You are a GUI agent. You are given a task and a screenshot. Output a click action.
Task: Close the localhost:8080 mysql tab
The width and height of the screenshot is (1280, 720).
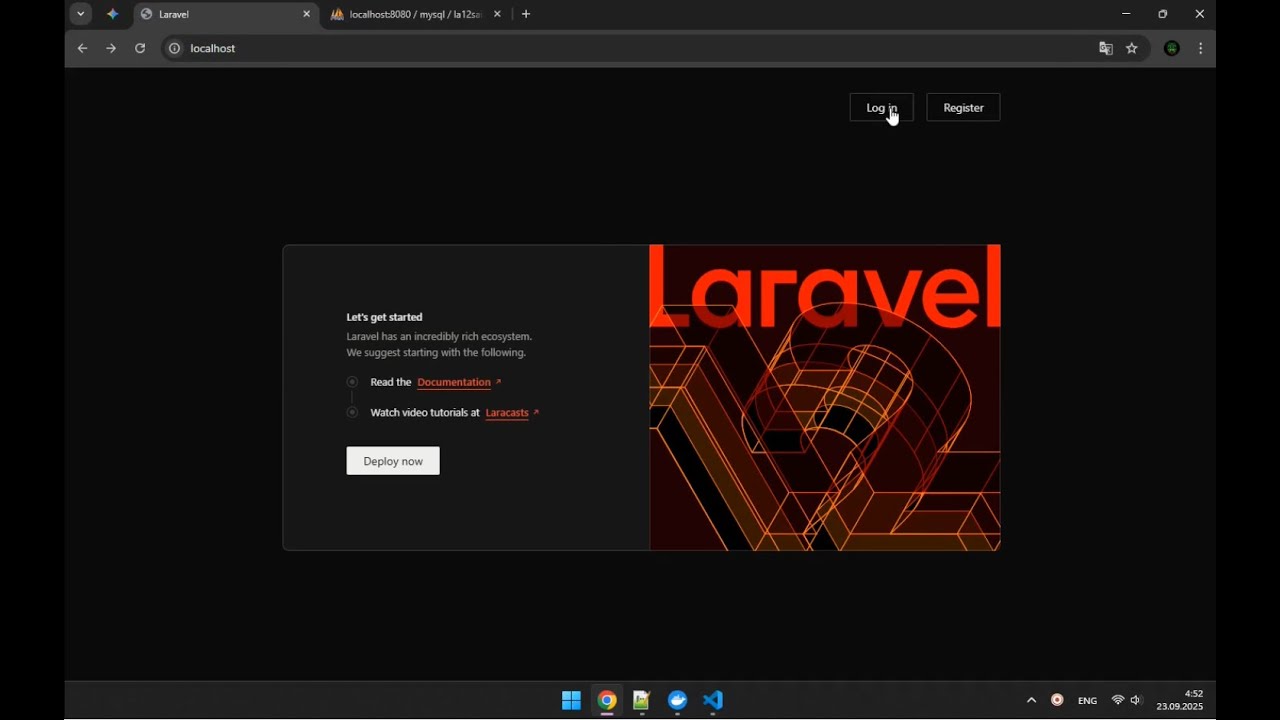[497, 14]
